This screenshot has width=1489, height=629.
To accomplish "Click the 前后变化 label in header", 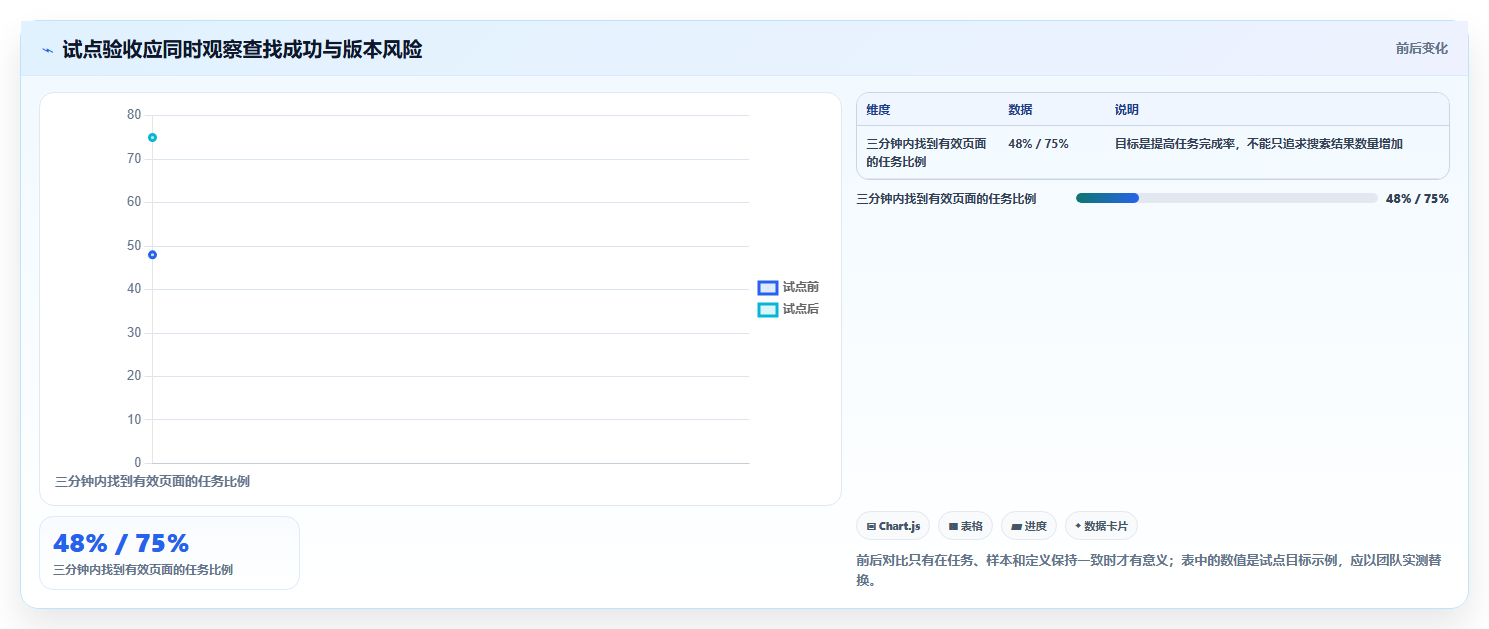I will pyautogui.click(x=1421, y=49).
